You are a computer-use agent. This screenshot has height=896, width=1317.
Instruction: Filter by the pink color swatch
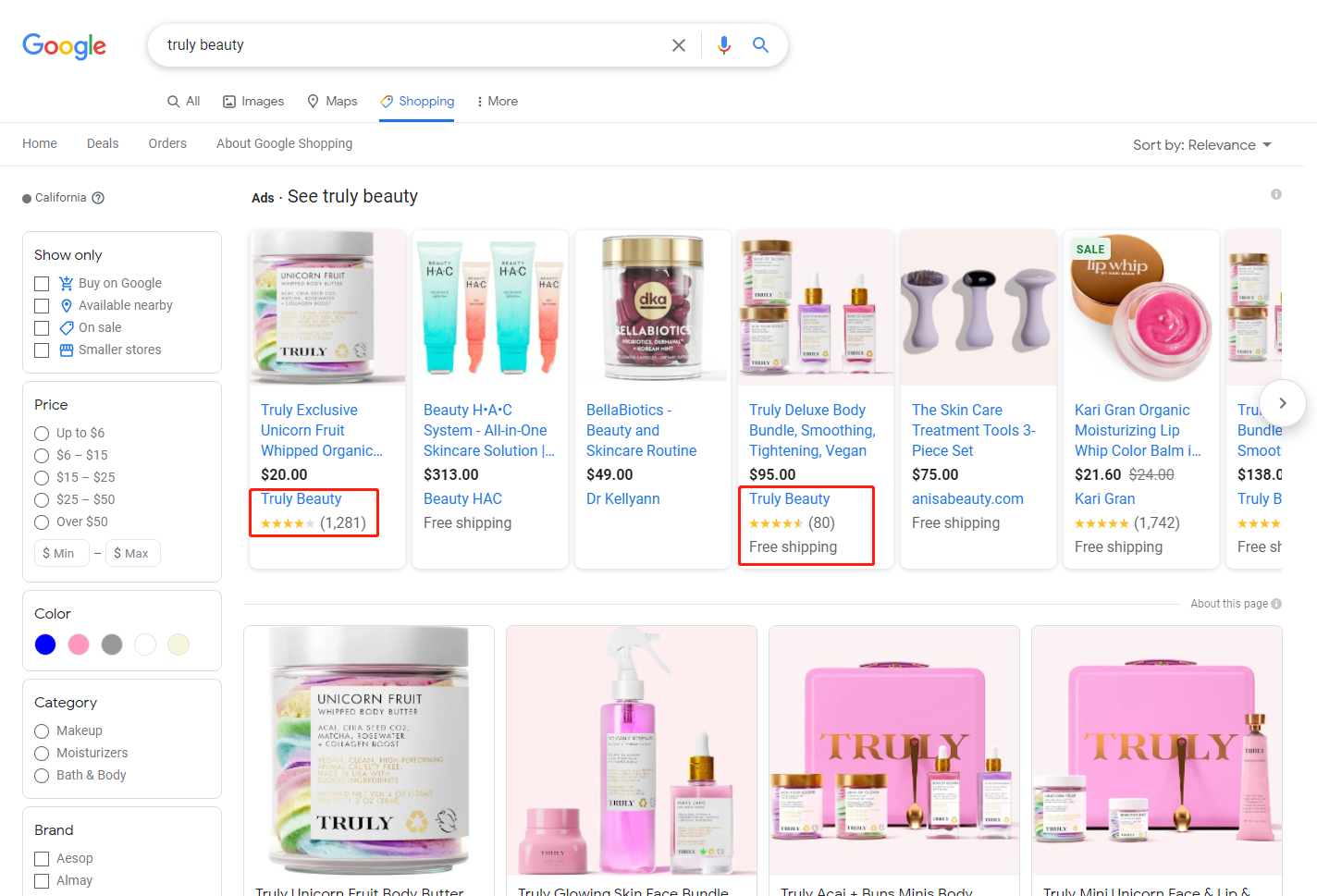tap(79, 644)
